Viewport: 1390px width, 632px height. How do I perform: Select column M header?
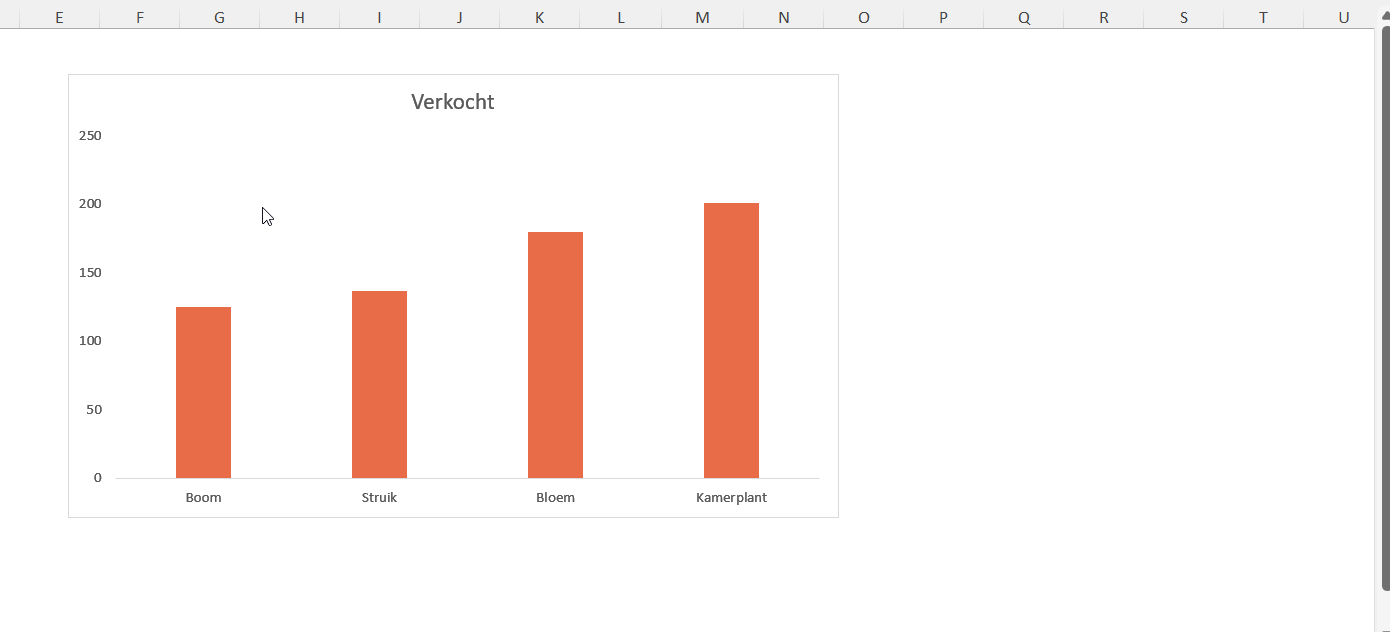coord(702,18)
